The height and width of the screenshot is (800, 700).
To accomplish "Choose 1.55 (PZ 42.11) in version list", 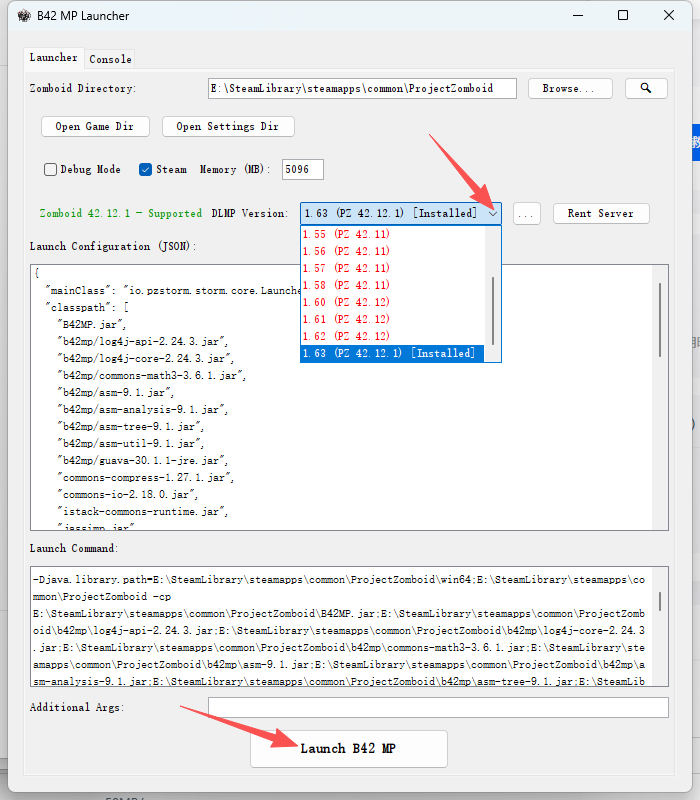I will click(347, 234).
